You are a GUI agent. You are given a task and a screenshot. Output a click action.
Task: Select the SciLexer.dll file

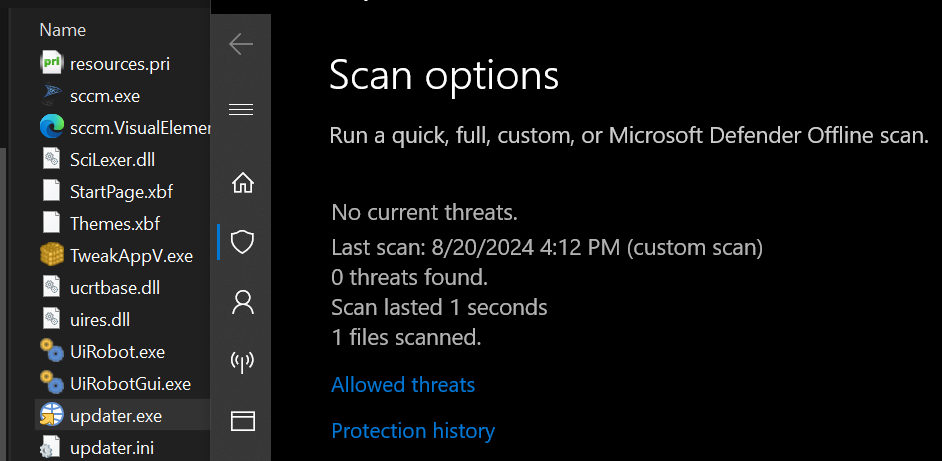pos(112,159)
